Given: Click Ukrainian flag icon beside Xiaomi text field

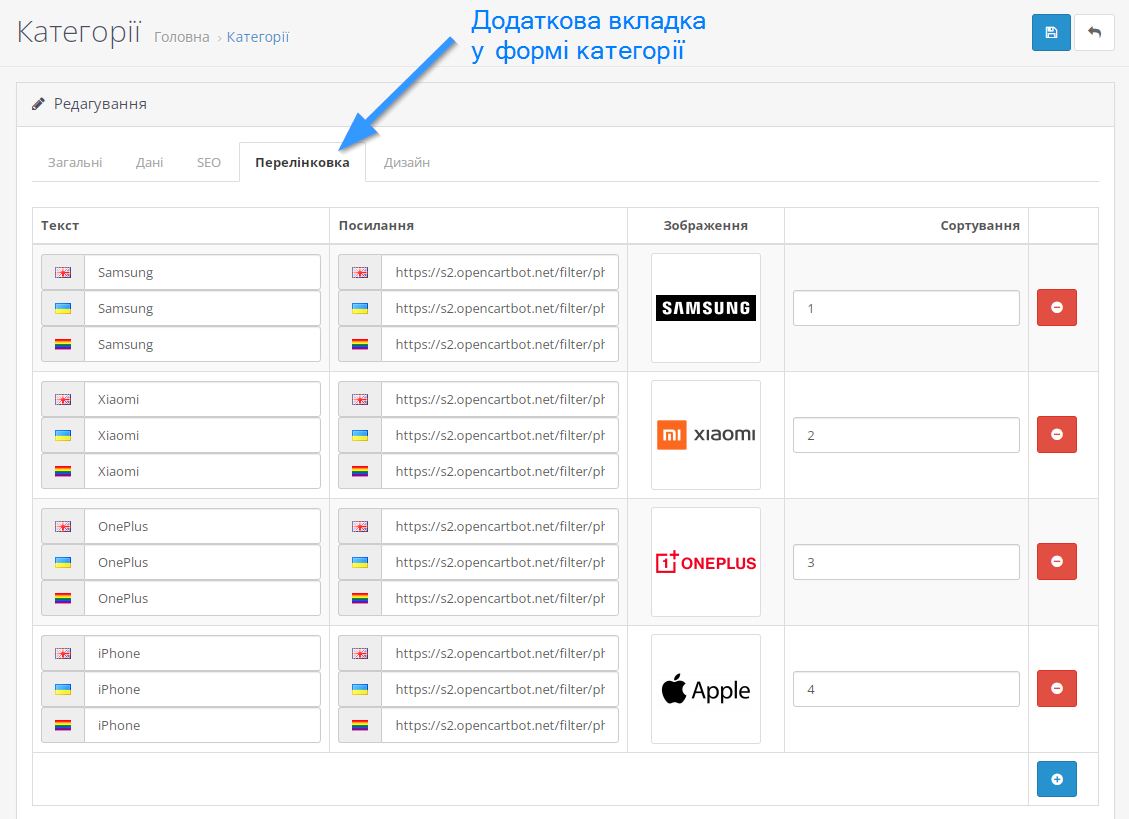Looking at the screenshot, I should [63, 435].
